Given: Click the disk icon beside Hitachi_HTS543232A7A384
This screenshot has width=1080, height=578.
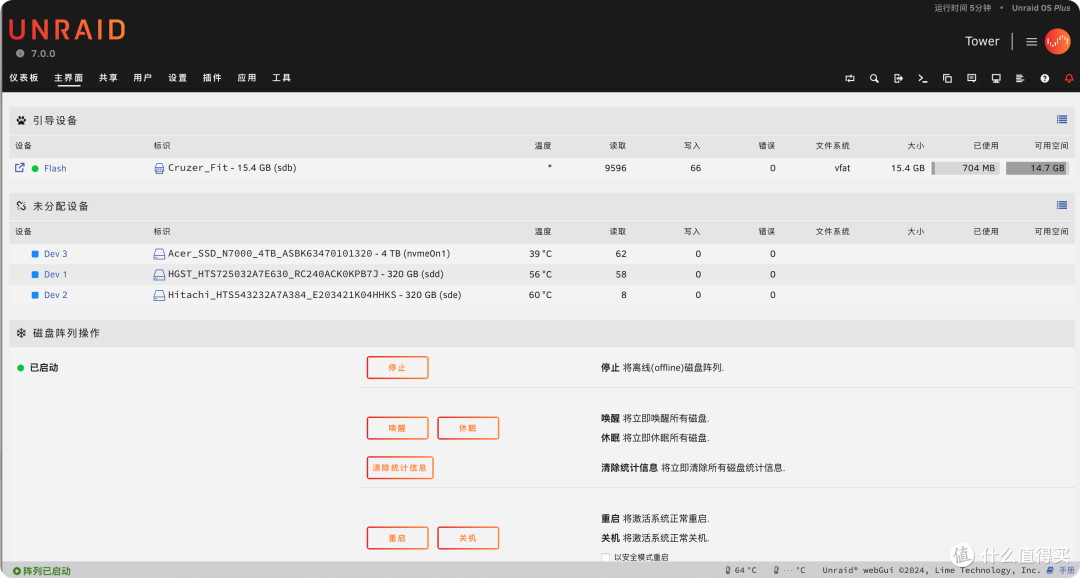Looking at the screenshot, I should point(159,296).
